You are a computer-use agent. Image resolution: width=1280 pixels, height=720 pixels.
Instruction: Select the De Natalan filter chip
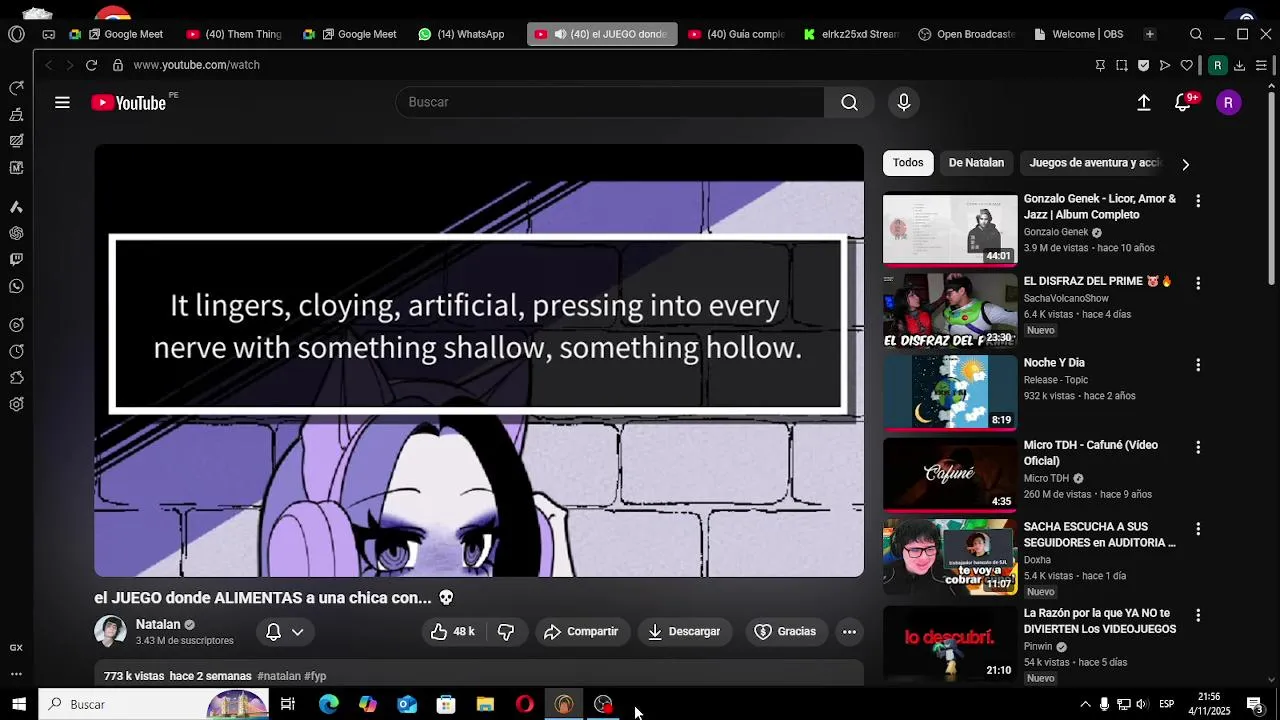pyautogui.click(x=976, y=163)
